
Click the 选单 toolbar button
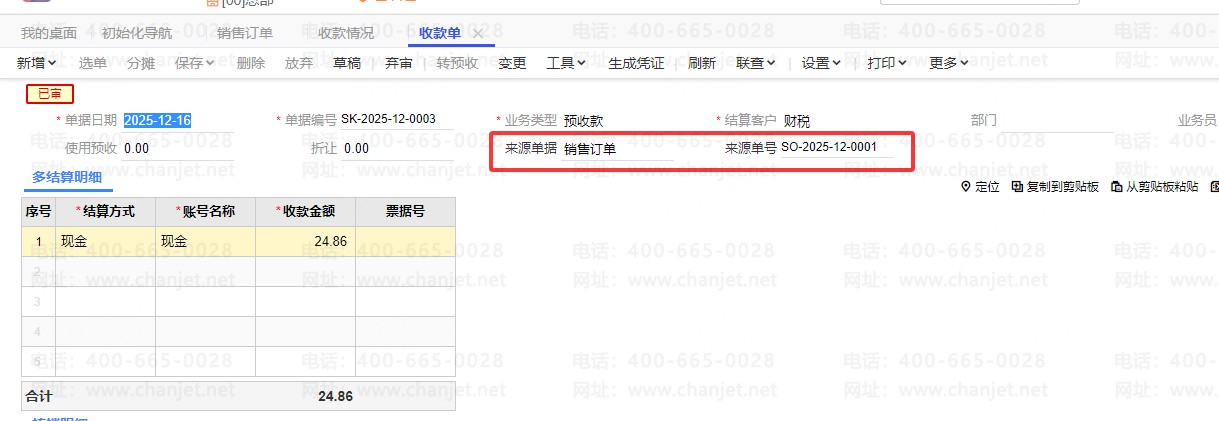pyautogui.click(x=93, y=63)
